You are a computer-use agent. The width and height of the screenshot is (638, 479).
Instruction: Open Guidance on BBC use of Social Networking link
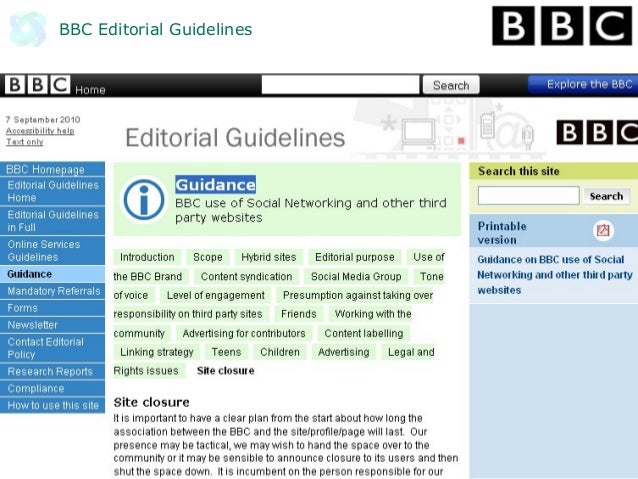coord(555,275)
